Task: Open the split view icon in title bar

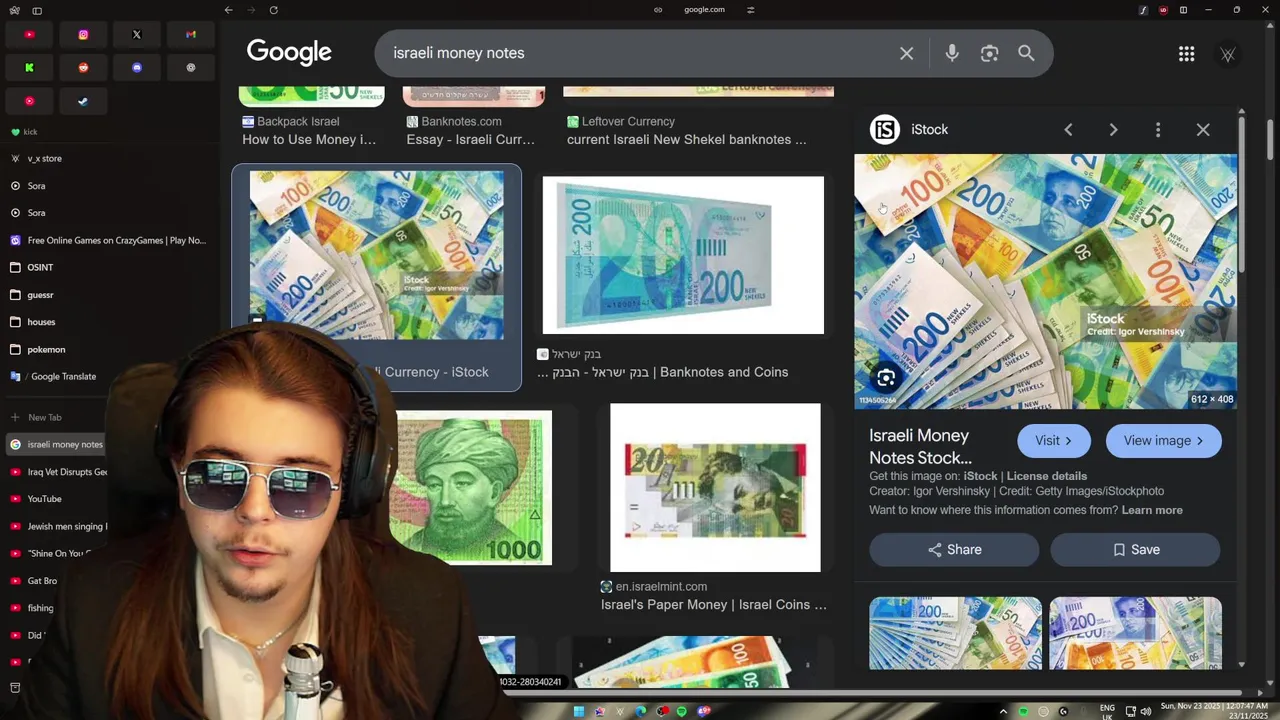Action: [x=1183, y=10]
